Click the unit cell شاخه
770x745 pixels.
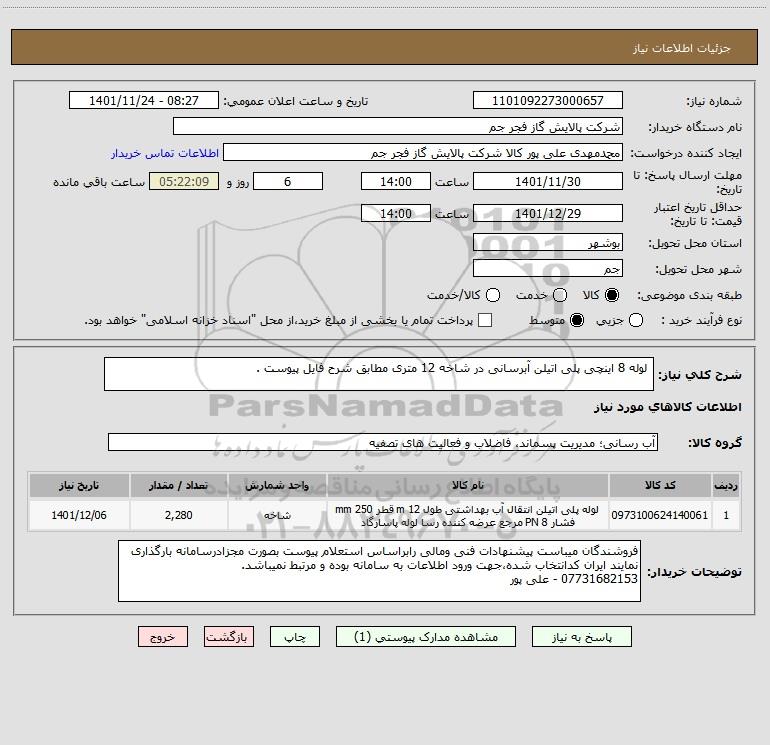(x=277, y=515)
